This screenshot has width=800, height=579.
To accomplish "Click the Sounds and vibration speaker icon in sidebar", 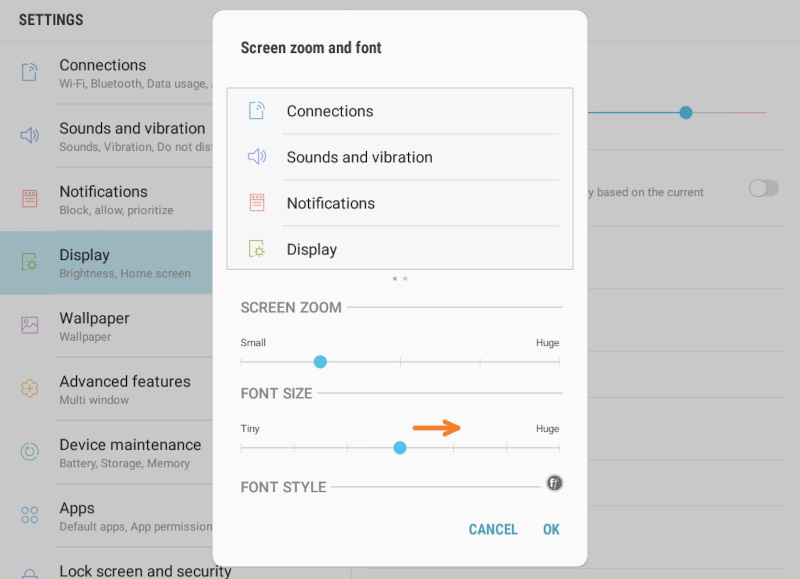I will (30, 135).
